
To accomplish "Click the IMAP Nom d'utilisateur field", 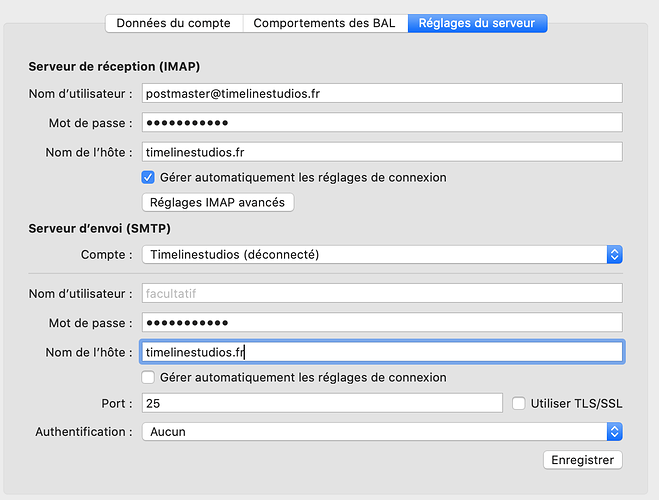I will click(x=382, y=93).
